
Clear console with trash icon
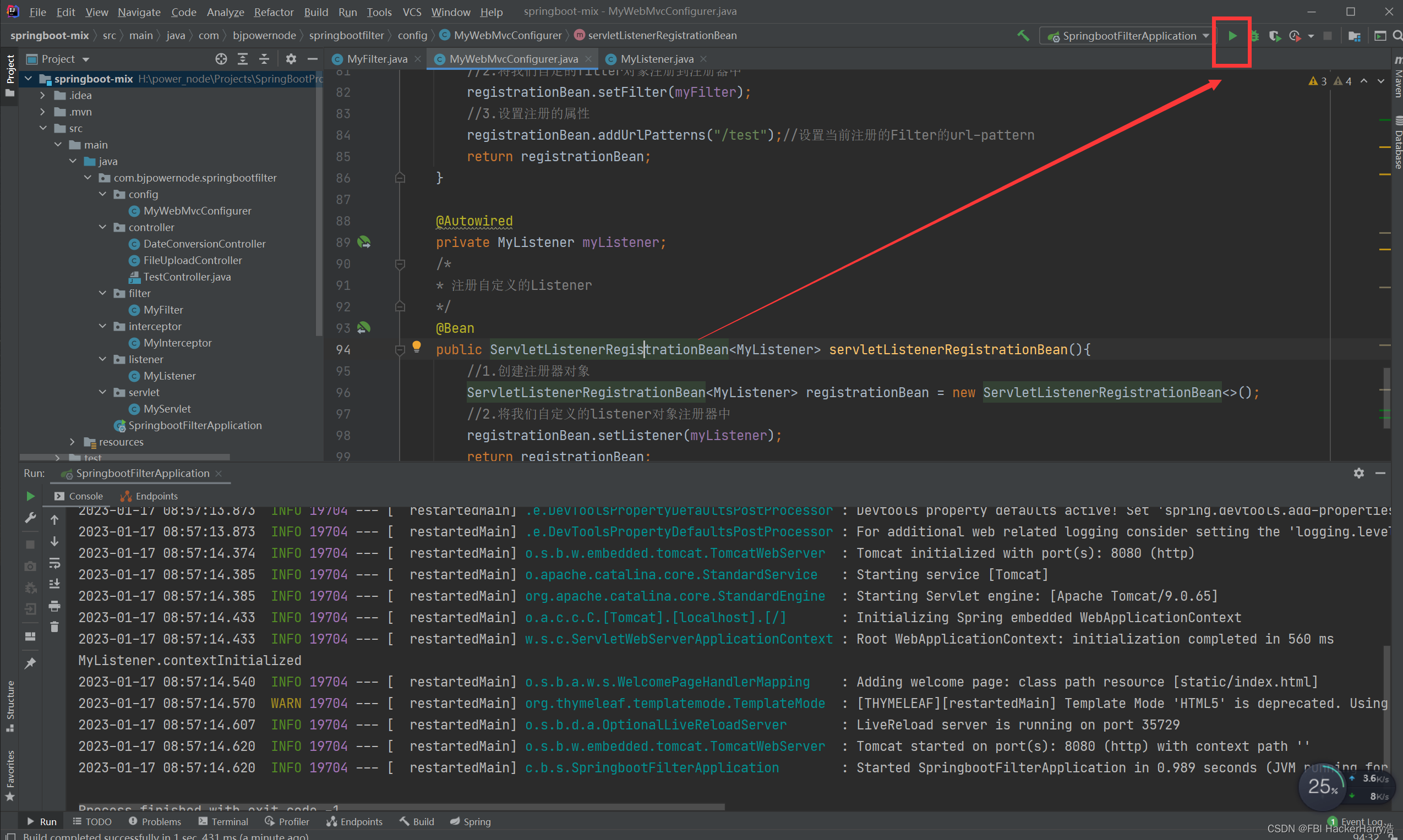point(54,627)
